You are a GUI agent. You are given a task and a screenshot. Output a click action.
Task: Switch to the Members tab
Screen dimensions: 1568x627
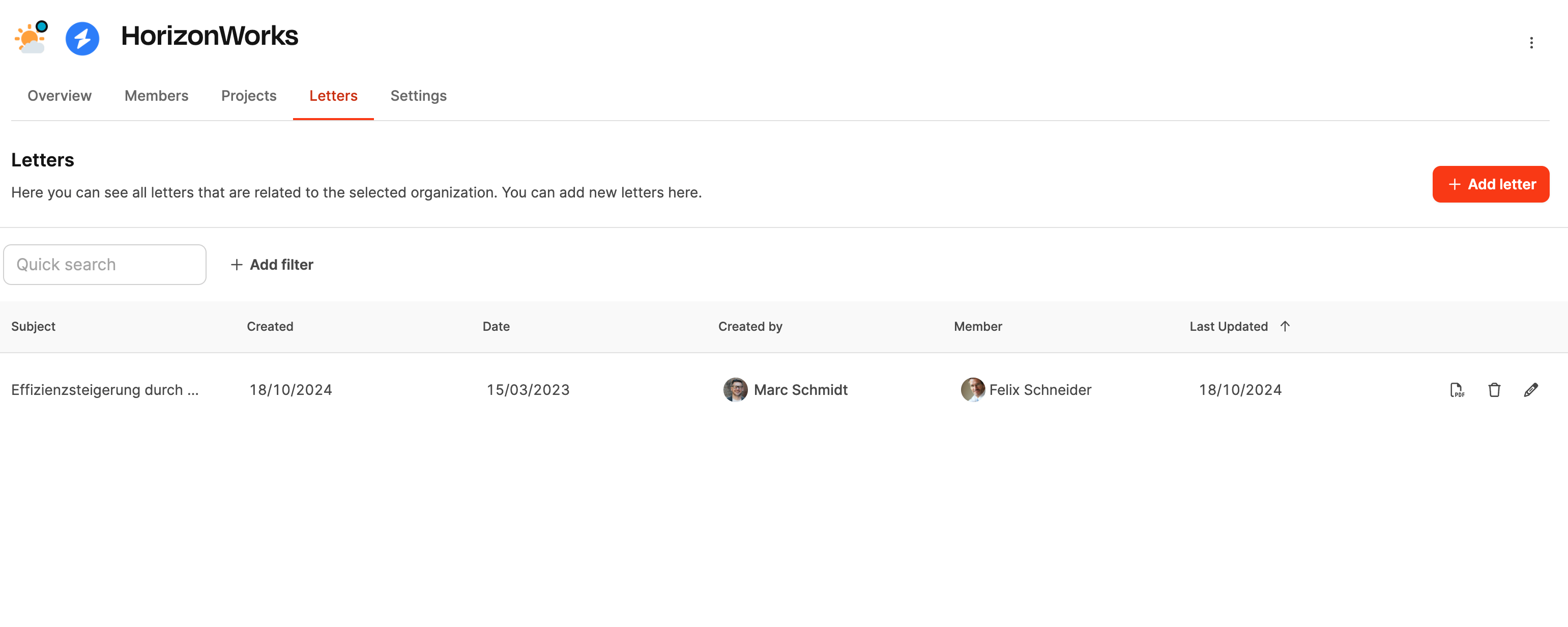[156, 96]
